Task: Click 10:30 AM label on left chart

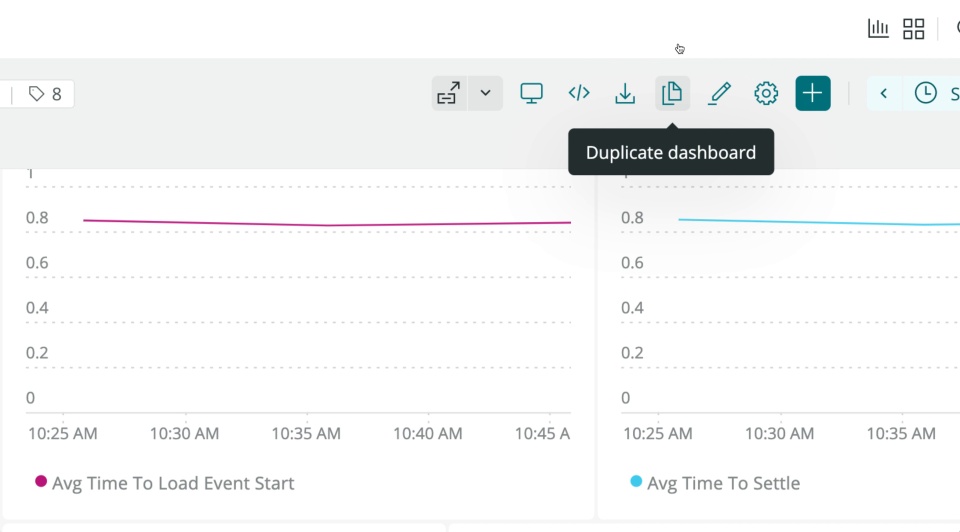Action: tap(184, 433)
